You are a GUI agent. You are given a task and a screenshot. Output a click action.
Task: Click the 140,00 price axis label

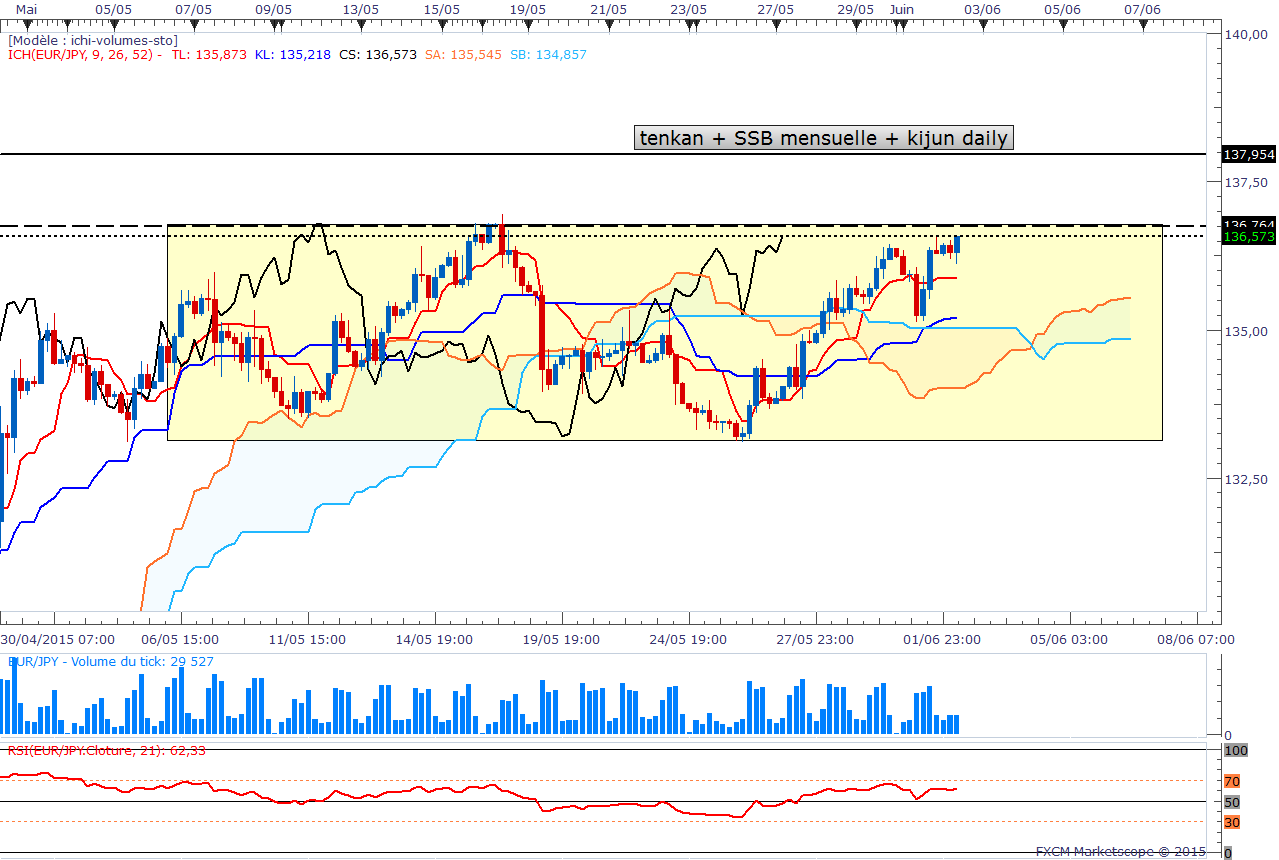1246,34
